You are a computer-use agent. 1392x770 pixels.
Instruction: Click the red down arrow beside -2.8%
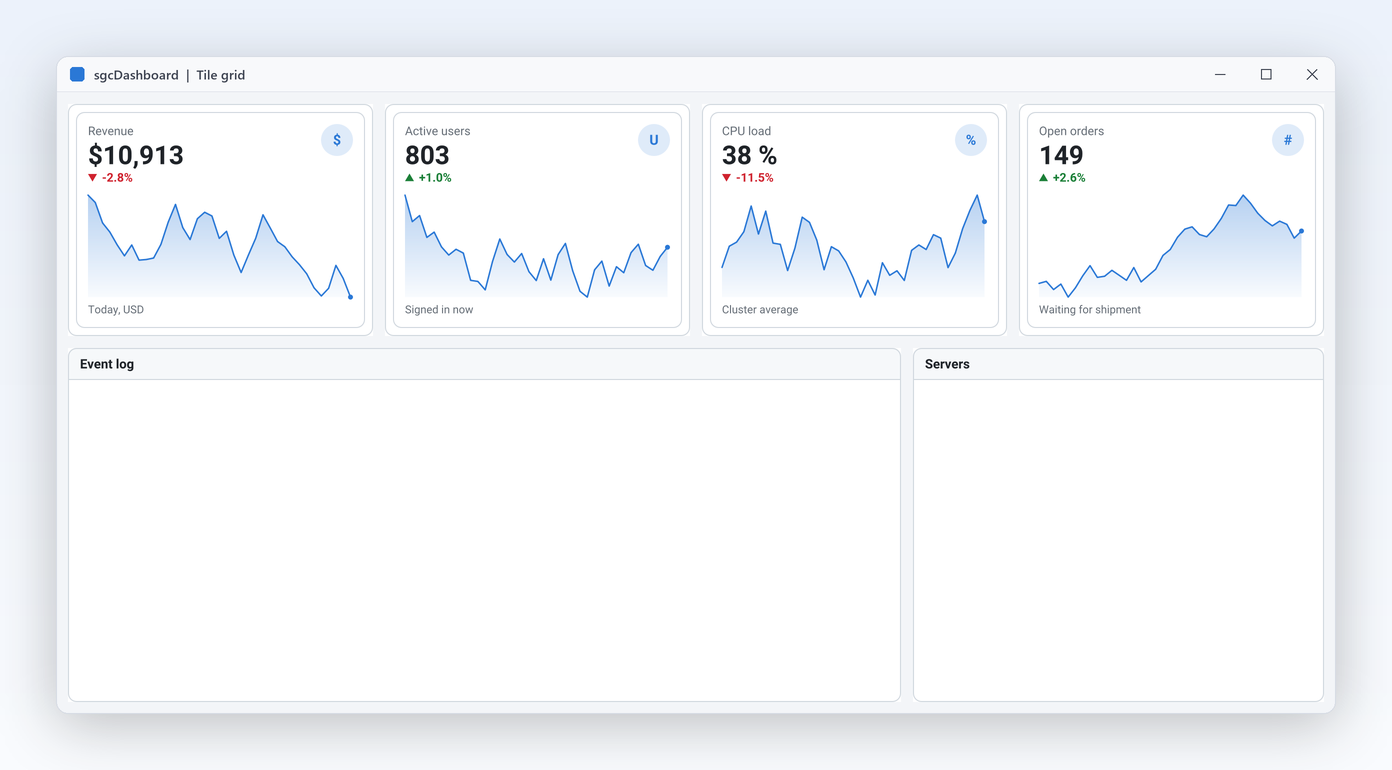pos(93,178)
